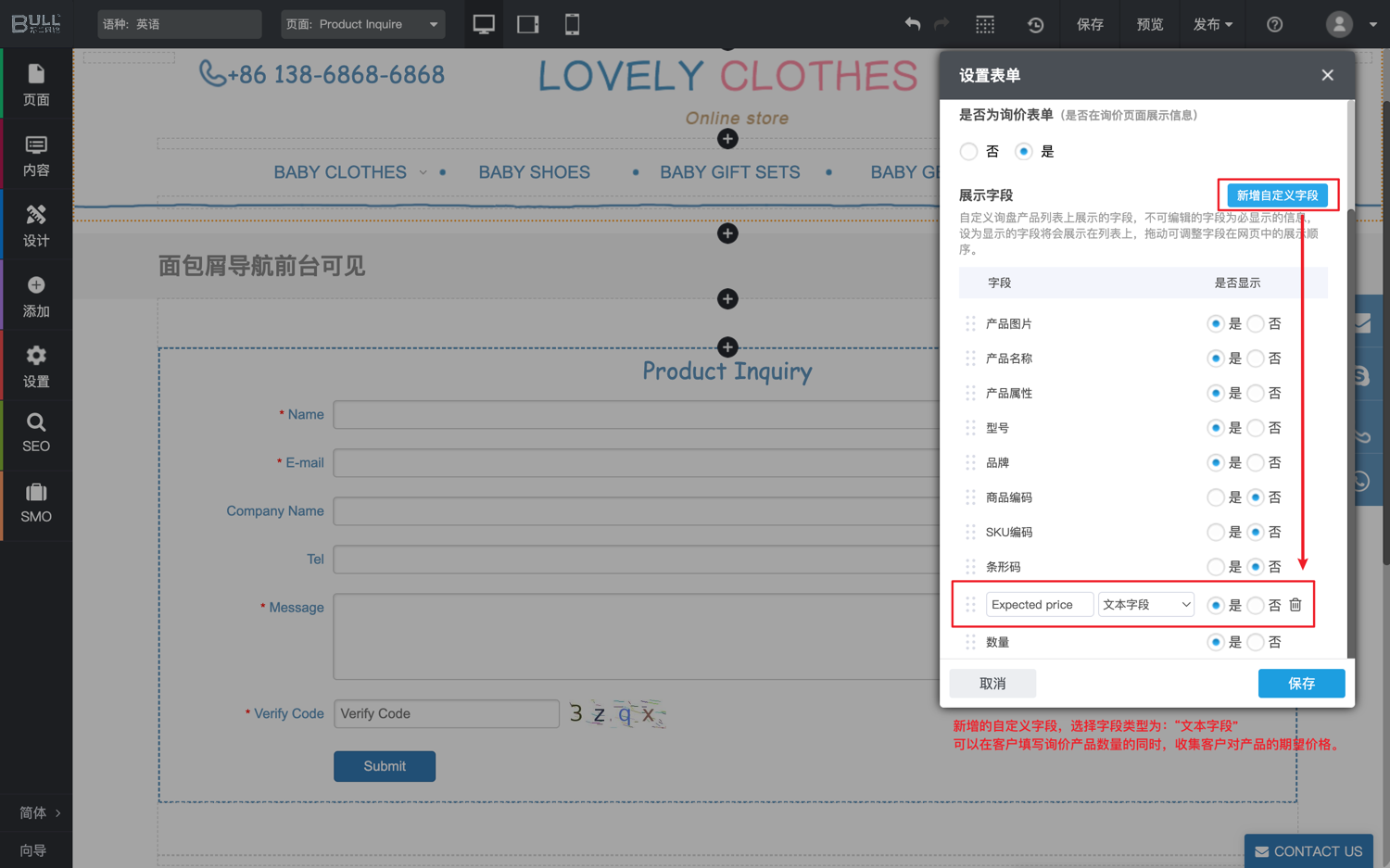Click the 新增自定义字段 button

pyautogui.click(x=1277, y=195)
